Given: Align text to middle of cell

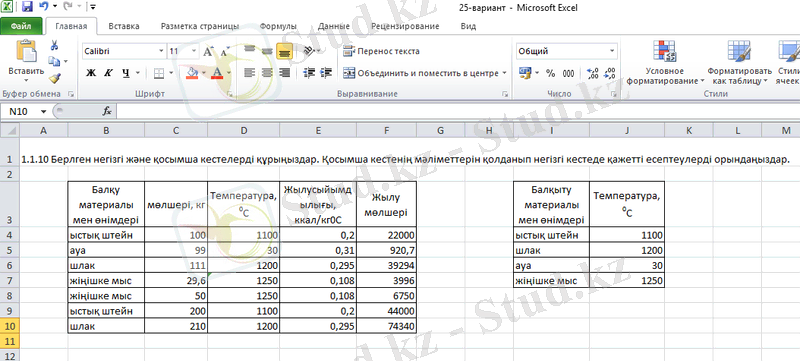Looking at the screenshot, I should pyautogui.click(x=267, y=51).
